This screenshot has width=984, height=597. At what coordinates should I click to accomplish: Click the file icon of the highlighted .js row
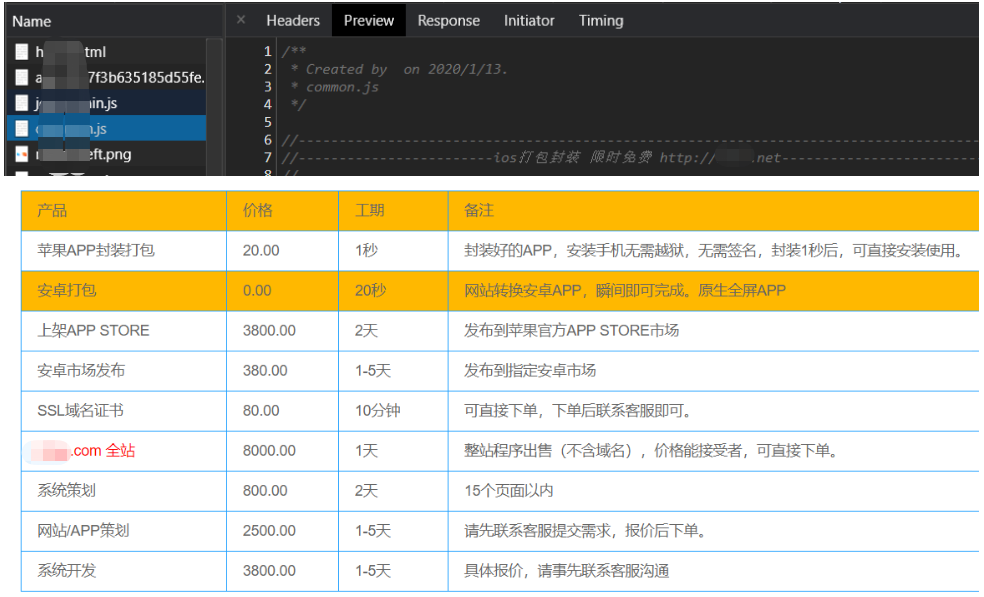point(22,129)
